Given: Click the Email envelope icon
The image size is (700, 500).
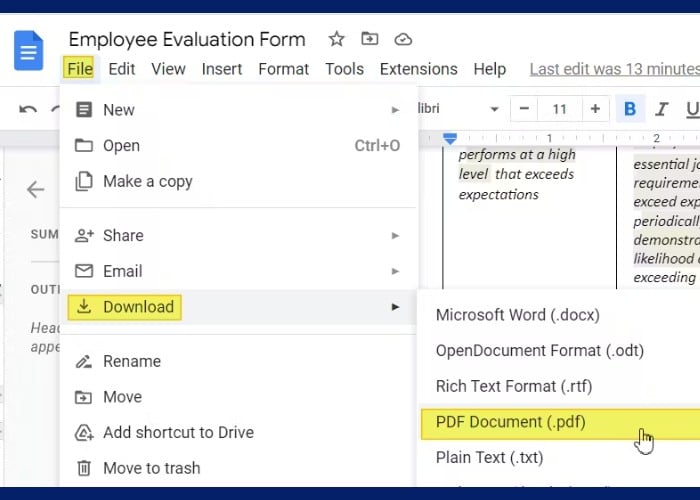Looking at the screenshot, I should [x=84, y=271].
